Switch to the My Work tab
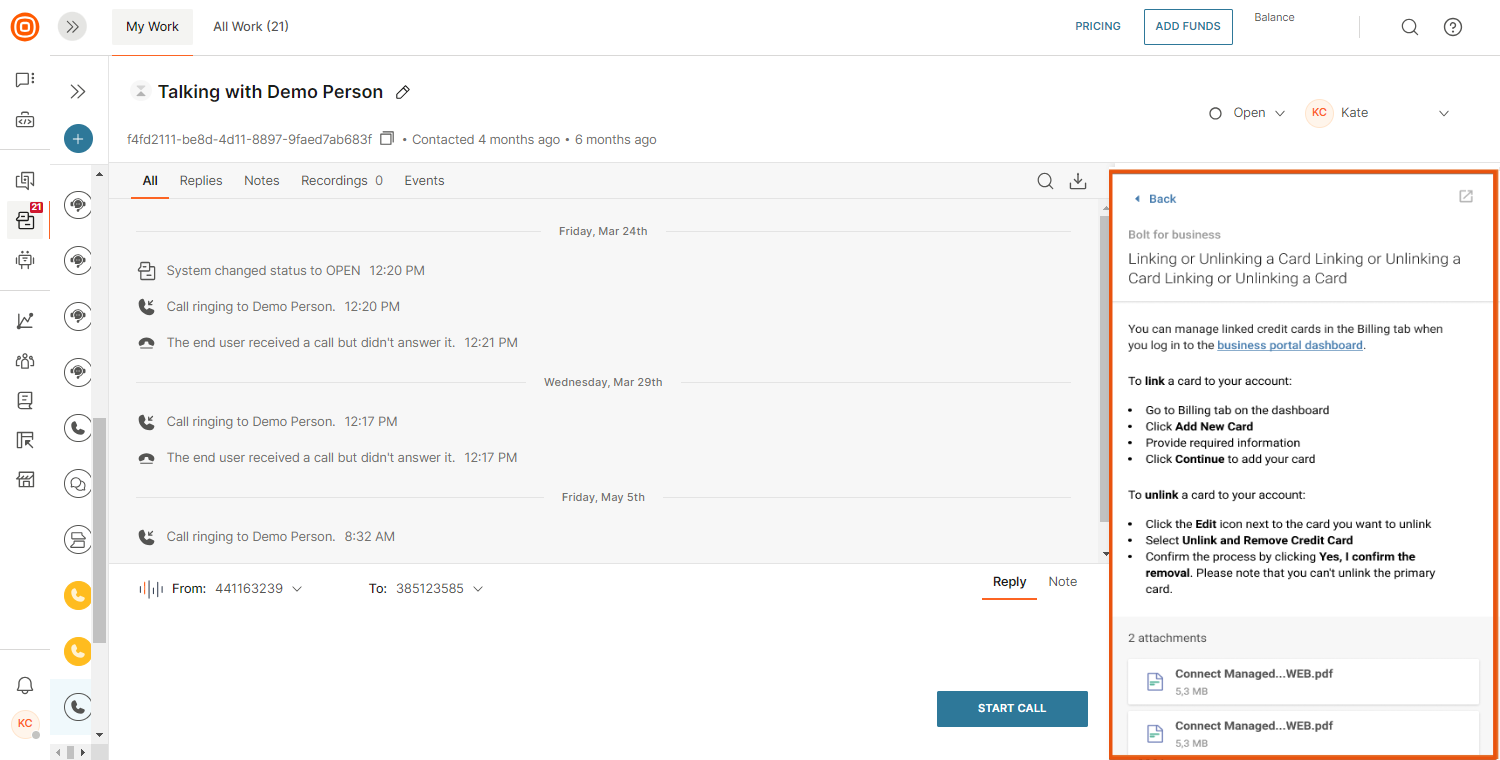 pos(152,27)
